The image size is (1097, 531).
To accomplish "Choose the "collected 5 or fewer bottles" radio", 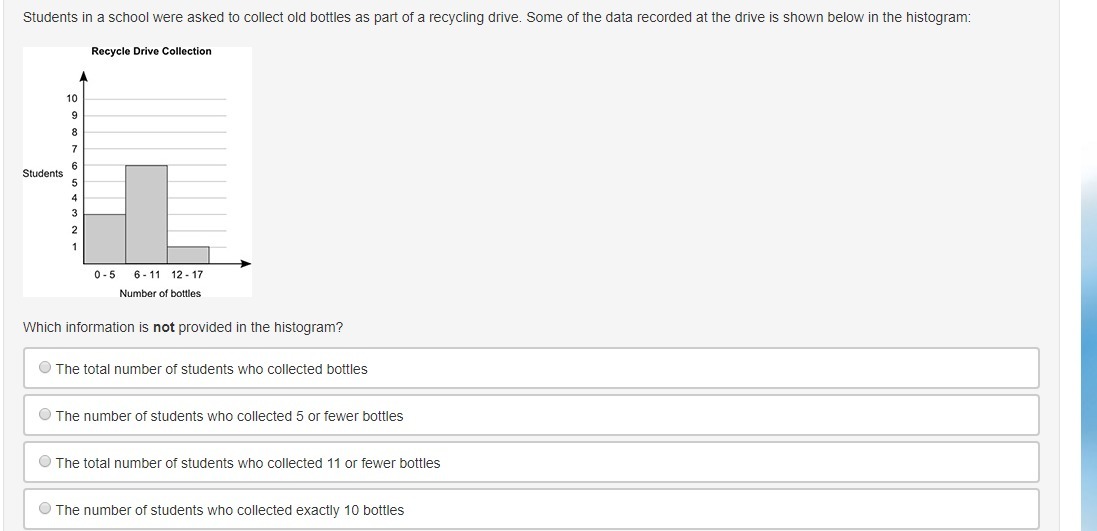I will [45, 415].
